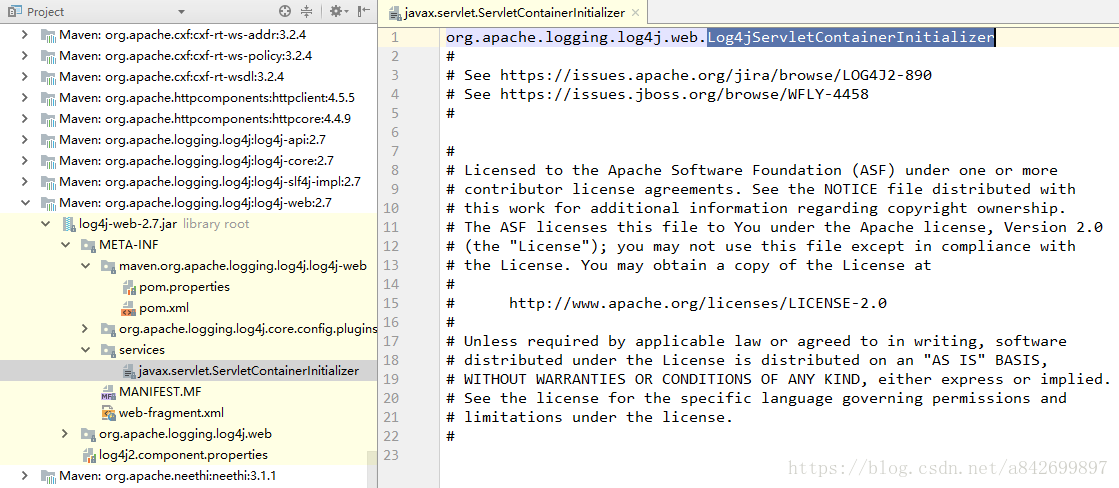Select pom.properties file
This screenshot has width=1119, height=488.
(184, 287)
